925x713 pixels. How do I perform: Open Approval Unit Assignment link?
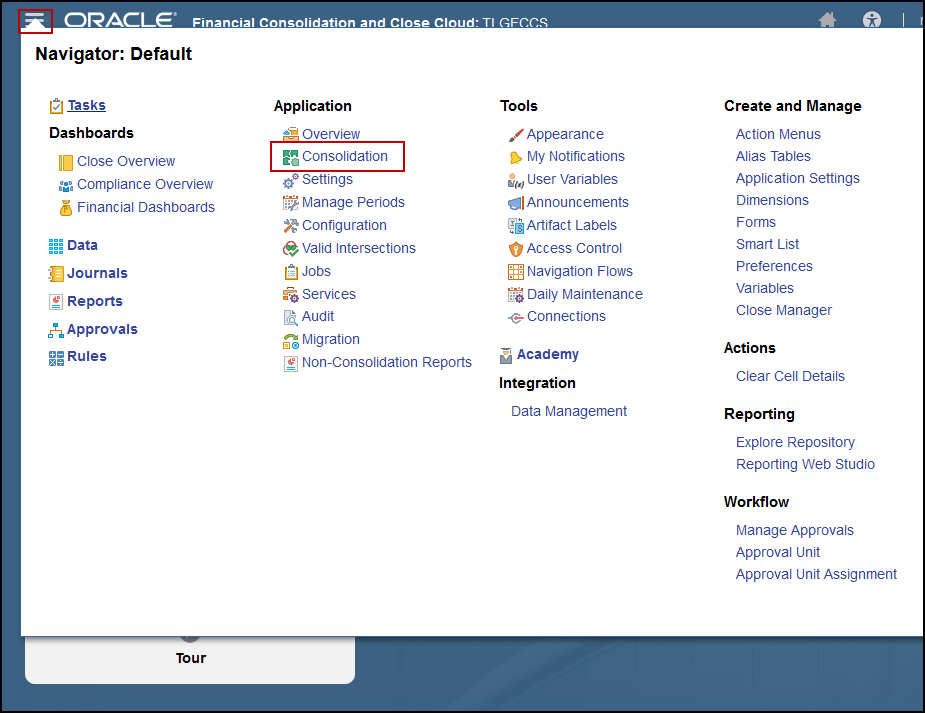coord(816,574)
